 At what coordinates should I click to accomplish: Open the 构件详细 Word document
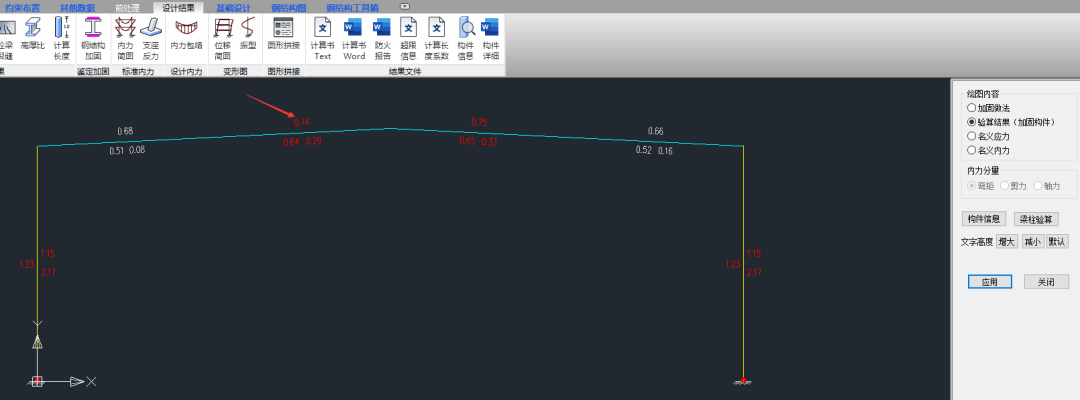tap(490, 39)
